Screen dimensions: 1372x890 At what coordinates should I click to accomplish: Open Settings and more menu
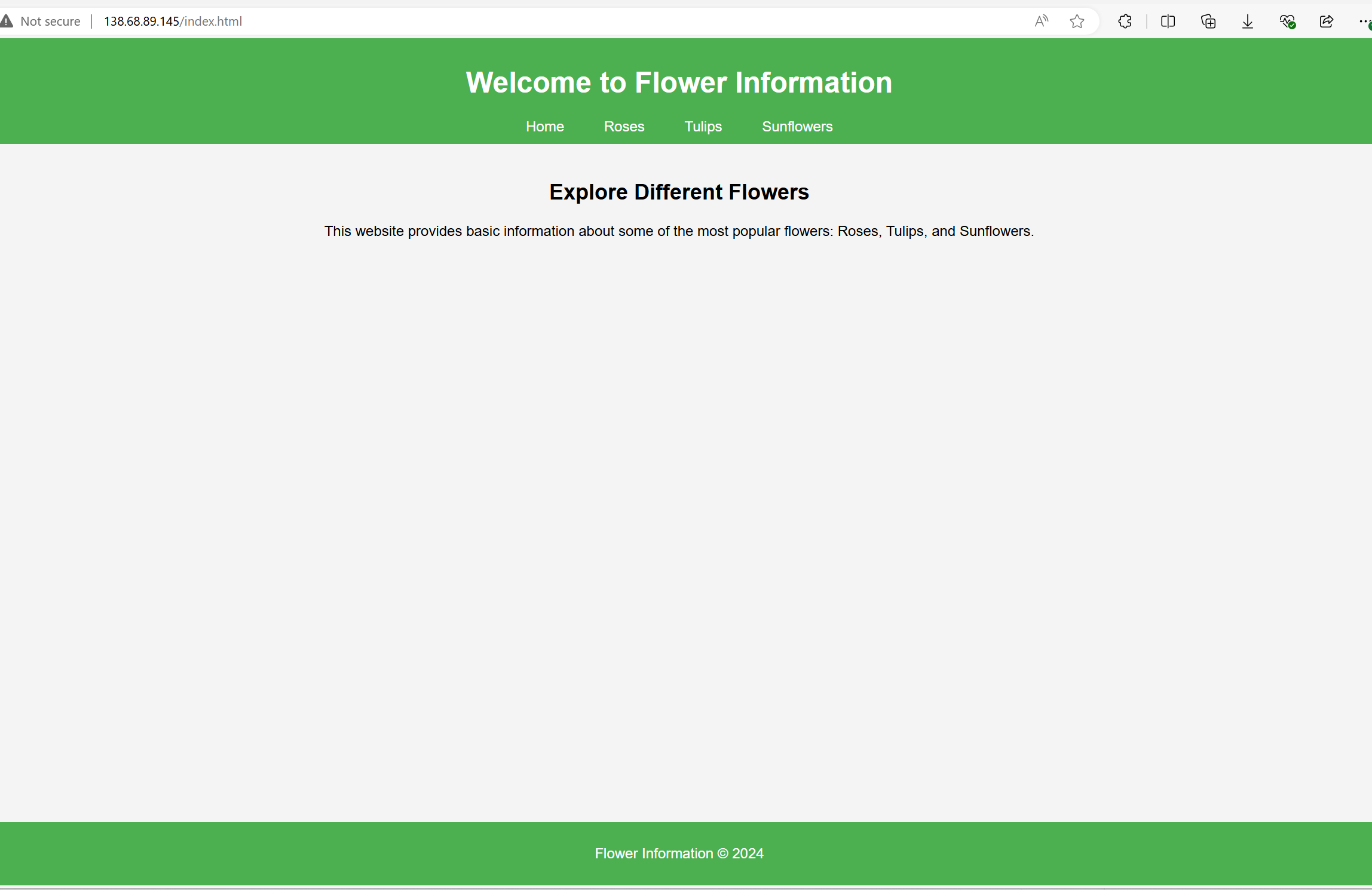click(1364, 22)
